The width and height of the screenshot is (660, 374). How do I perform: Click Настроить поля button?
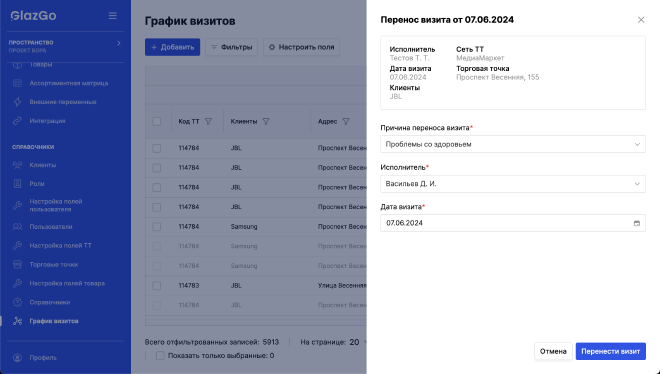301,47
